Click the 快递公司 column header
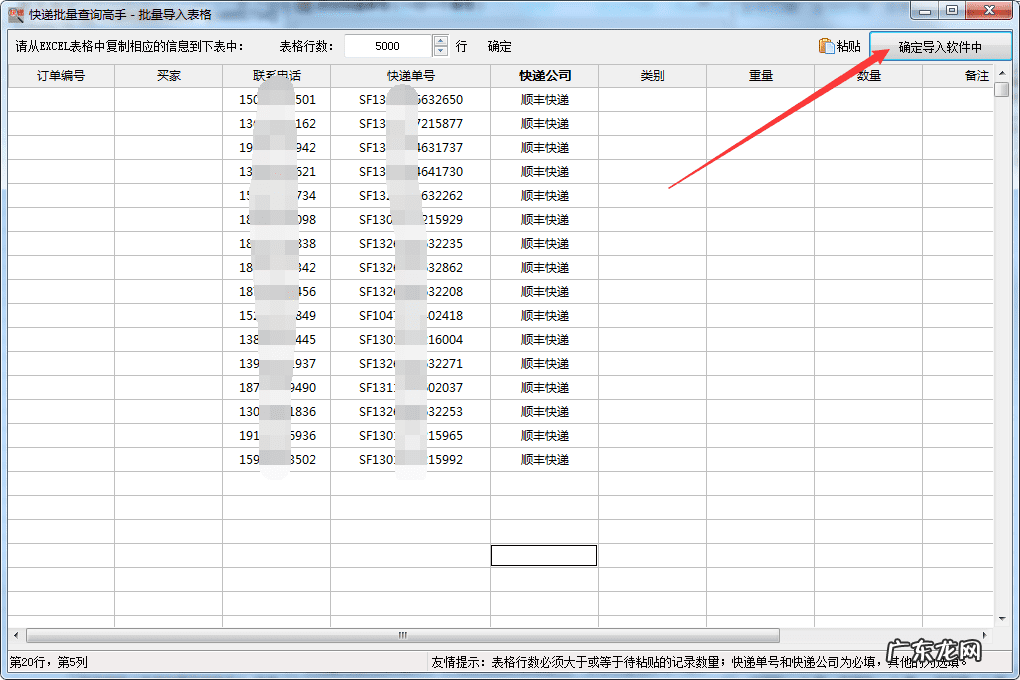This screenshot has width=1020, height=680. pos(545,76)
